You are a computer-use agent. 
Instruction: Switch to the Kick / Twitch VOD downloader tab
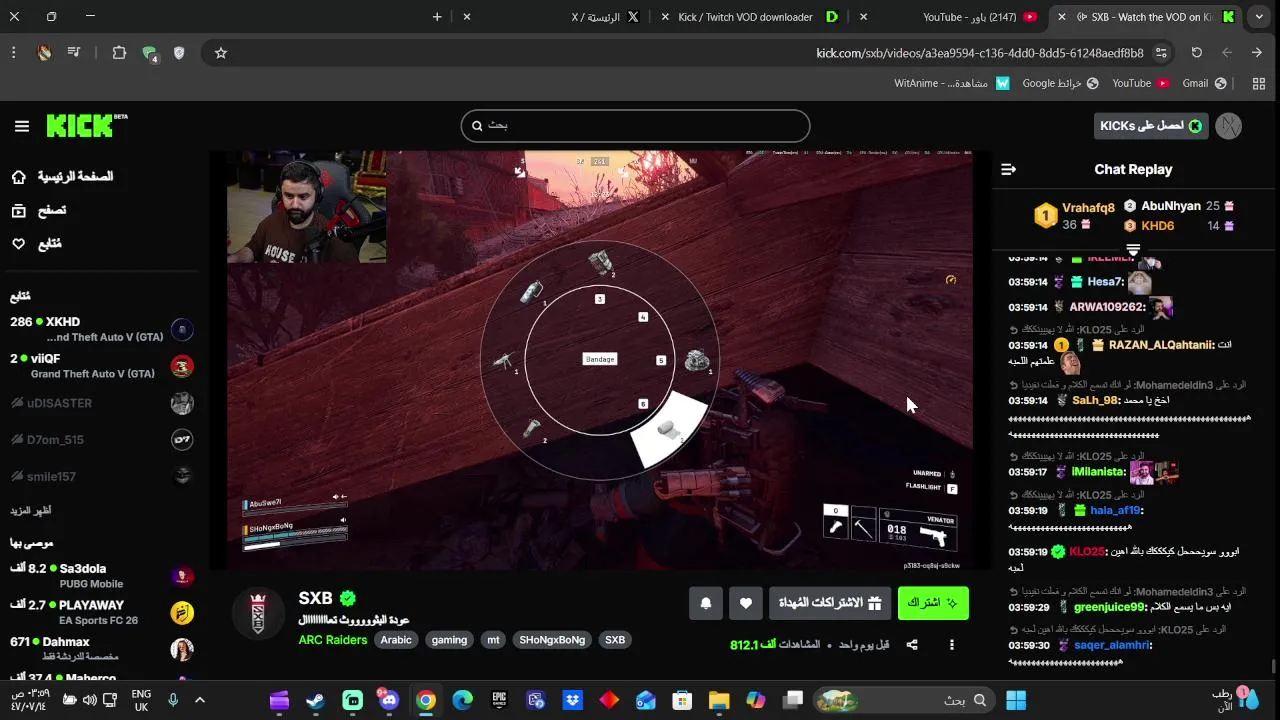[x=757, y=17]
